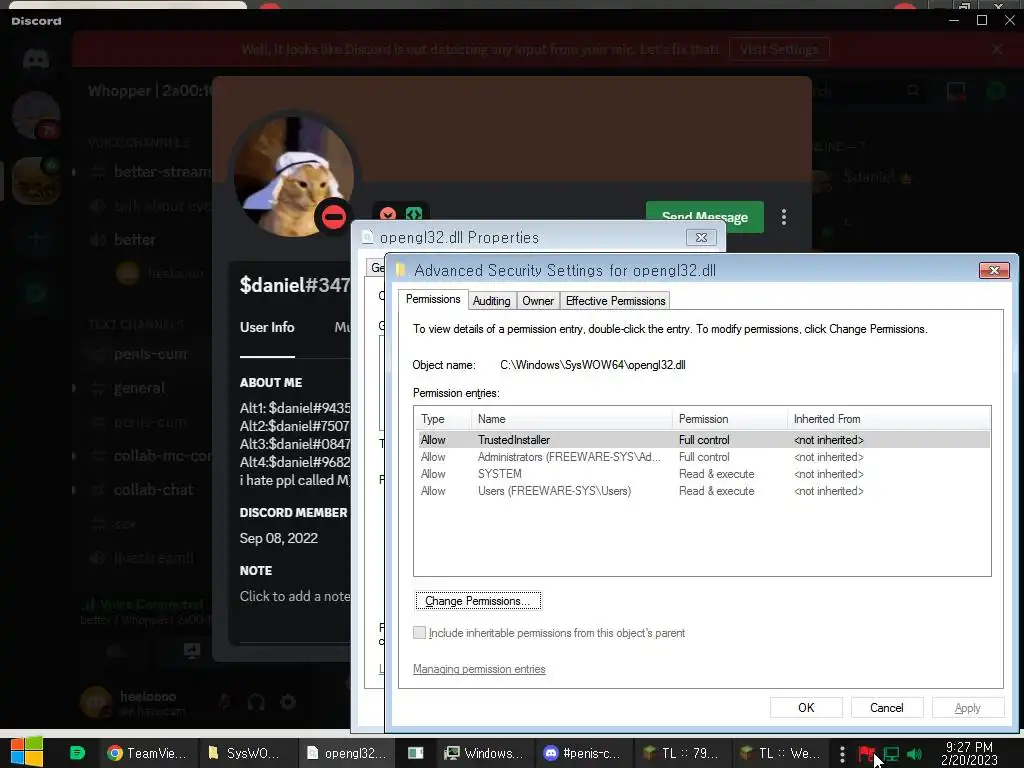Show hidden tray icons overflow
The height and width of the screenshot is (768, 1024).
coord(842,754)
